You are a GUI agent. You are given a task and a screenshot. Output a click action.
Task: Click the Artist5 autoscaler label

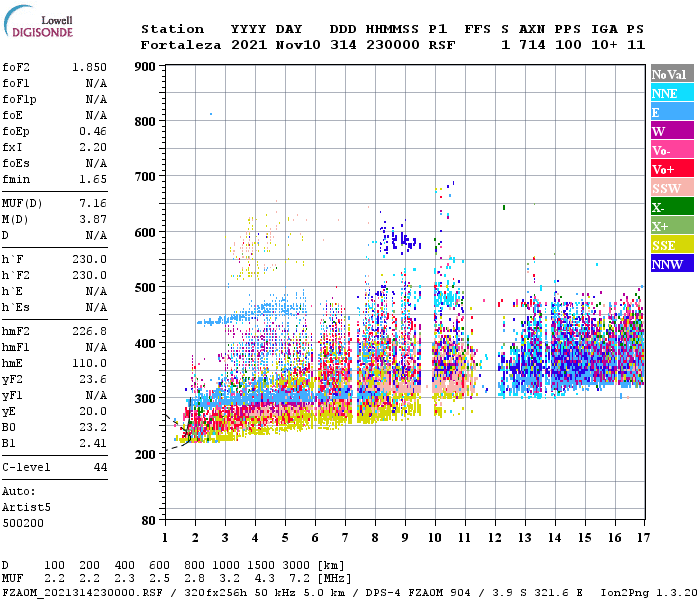[x=26, y=508]
